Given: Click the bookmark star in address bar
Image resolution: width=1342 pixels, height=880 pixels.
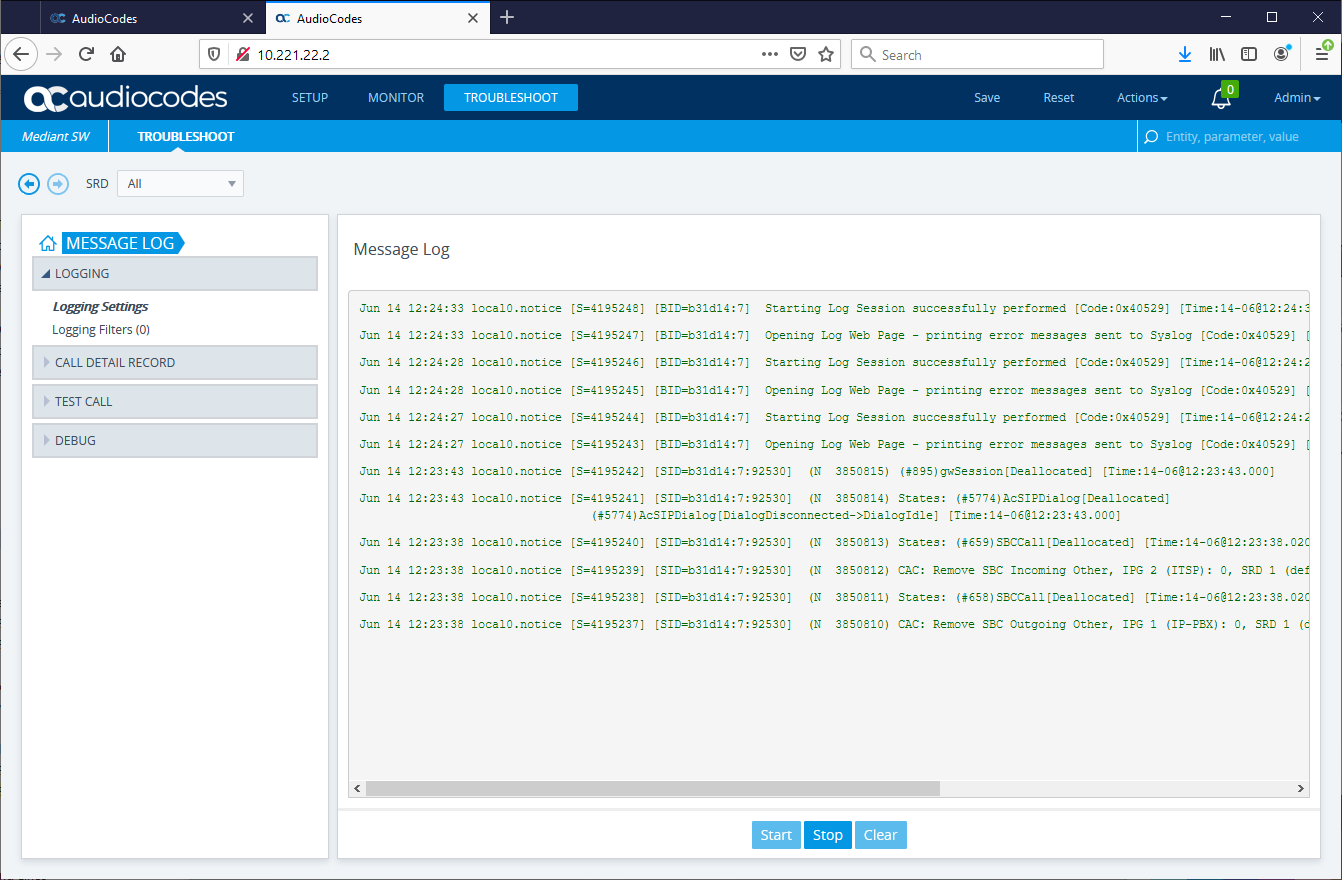Looking at the screenshot, I should pyautogui.click(x=826, y=55).
